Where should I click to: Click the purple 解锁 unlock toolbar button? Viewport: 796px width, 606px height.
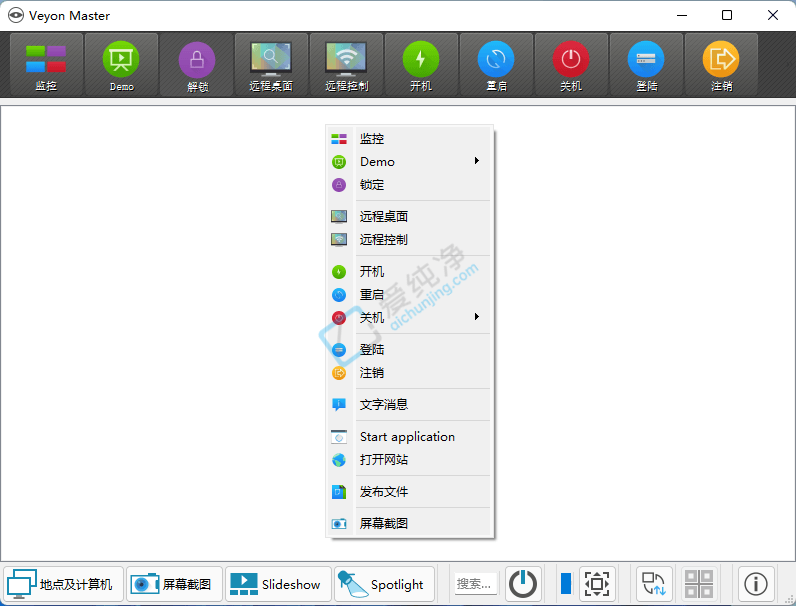click(x=197, y=64)
